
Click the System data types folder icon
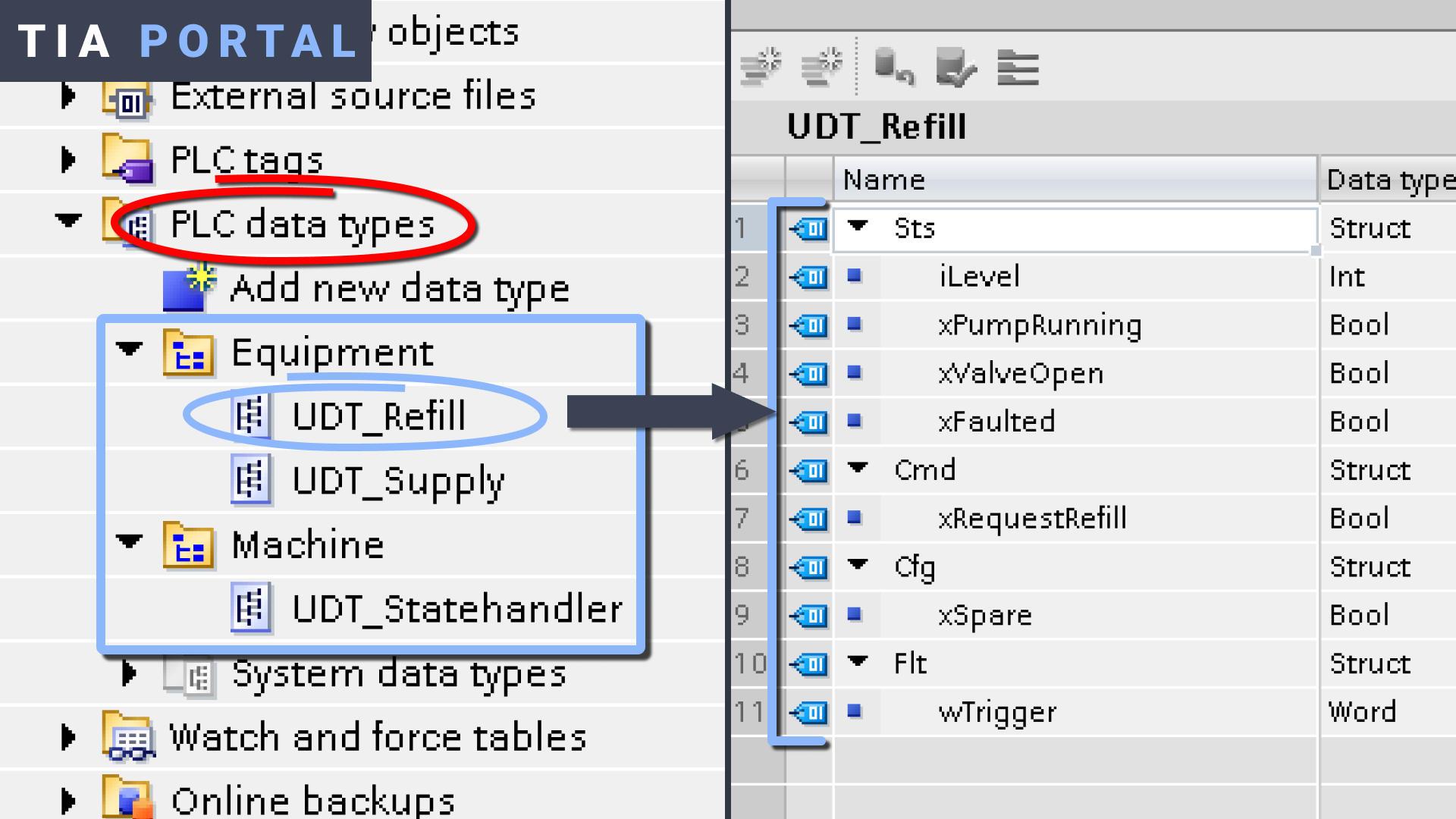pyautogui.click(x=190, y=674)
